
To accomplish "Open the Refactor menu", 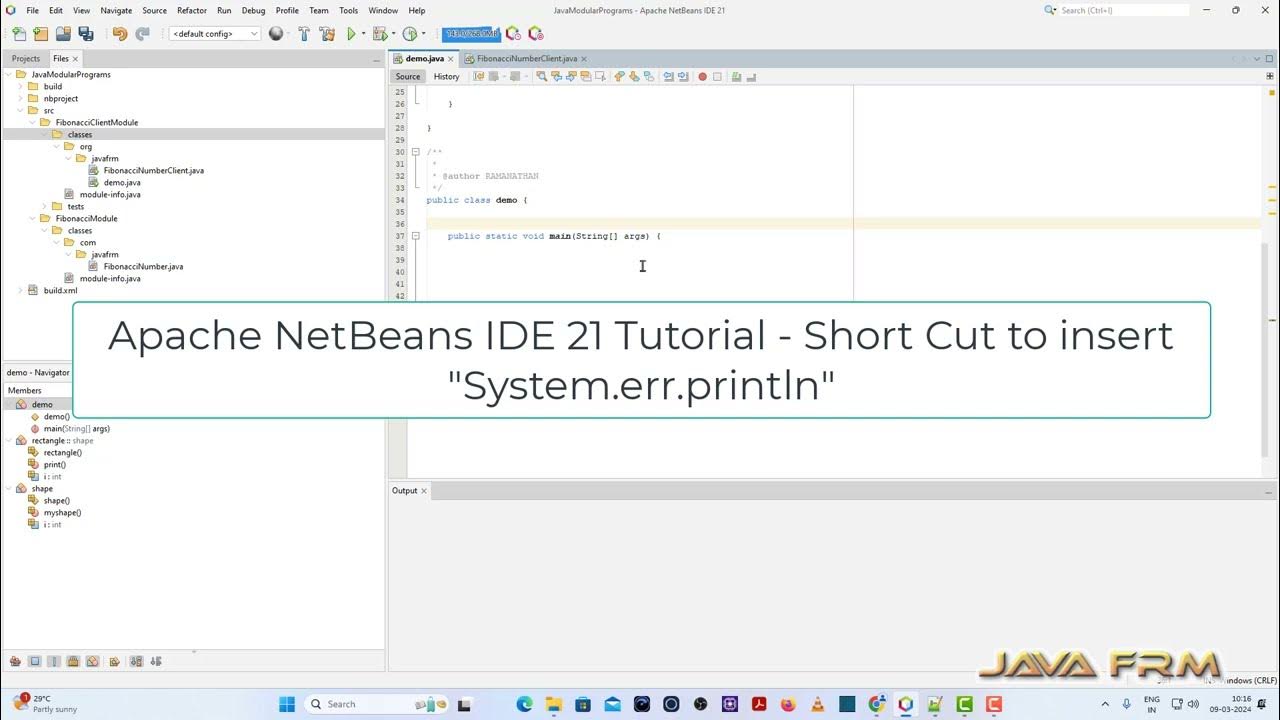I will click(192, 10).
